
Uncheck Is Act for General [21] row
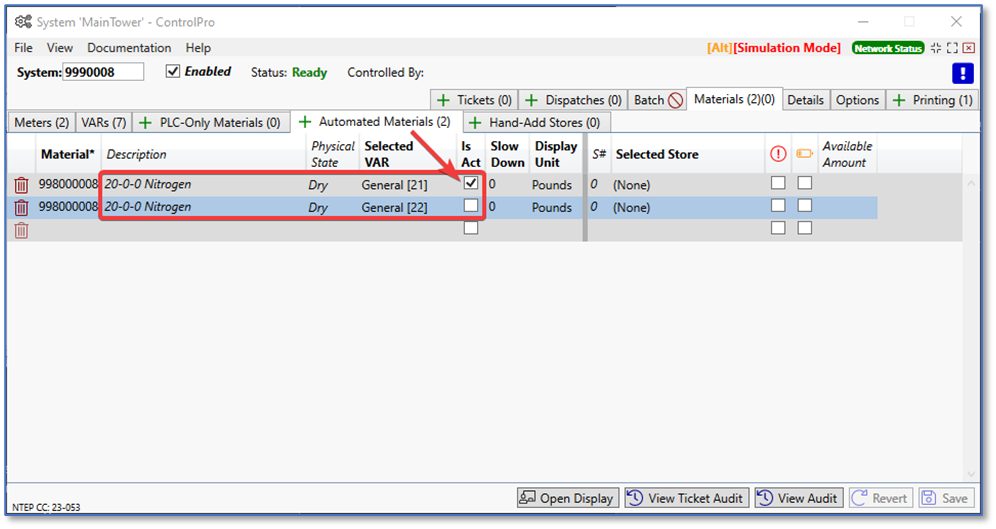point(471,183)
